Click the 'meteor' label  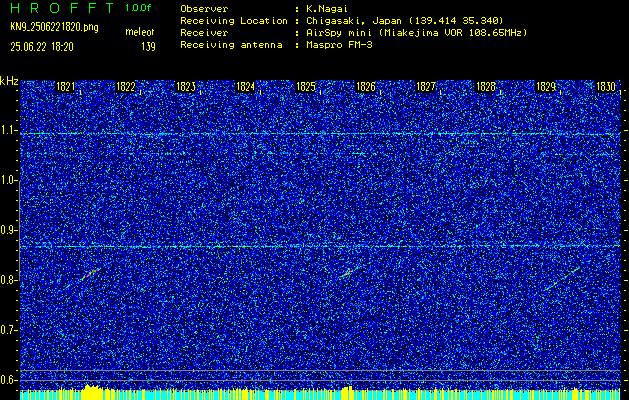pos(140,32)
